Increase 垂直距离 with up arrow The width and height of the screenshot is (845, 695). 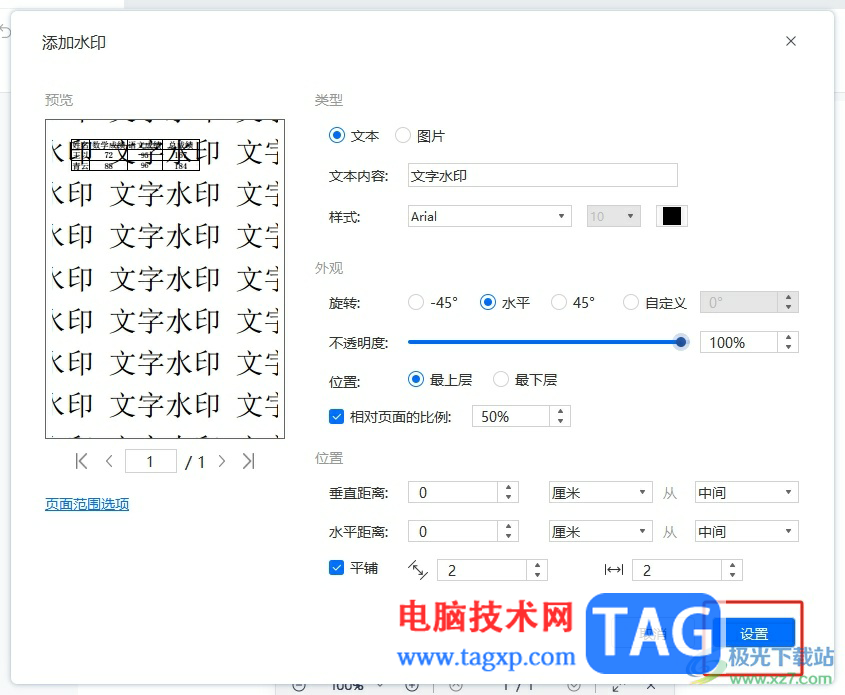[509, 488]
